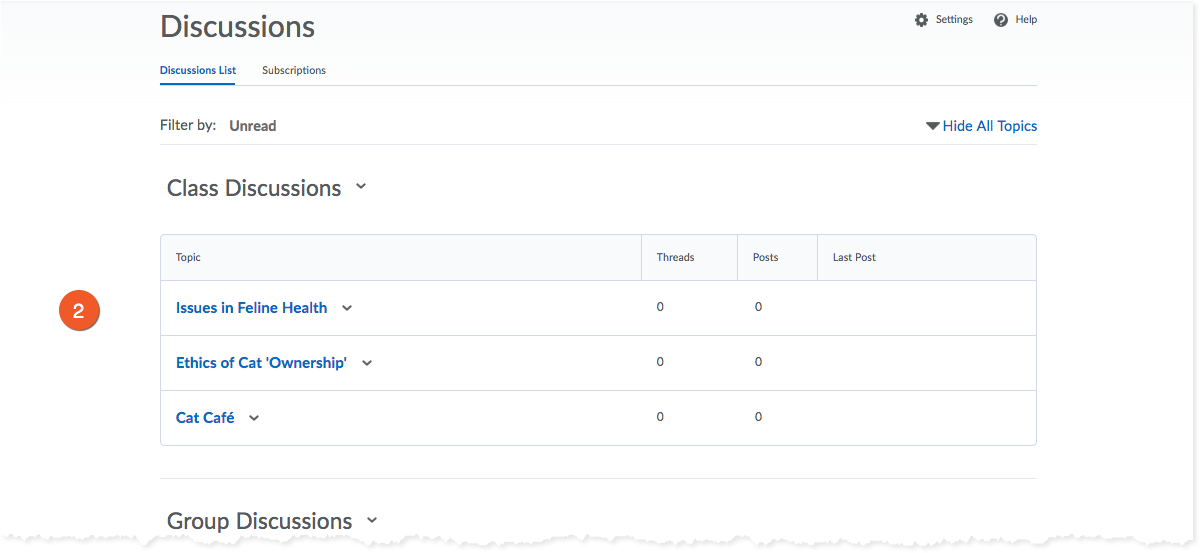Click the Hide All Topics triangle icon

933,126
